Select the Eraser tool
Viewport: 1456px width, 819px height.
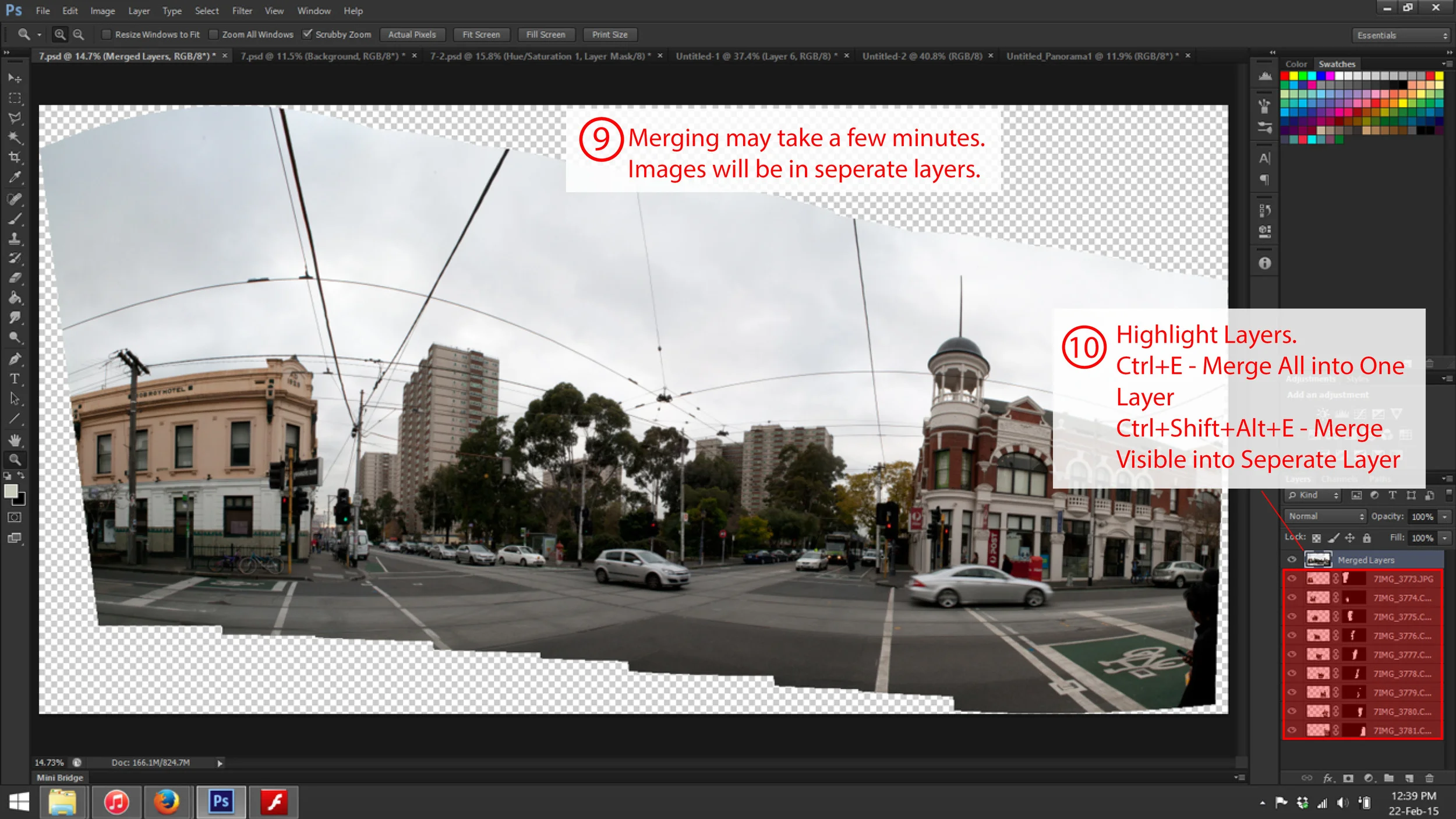coord(15,278)
